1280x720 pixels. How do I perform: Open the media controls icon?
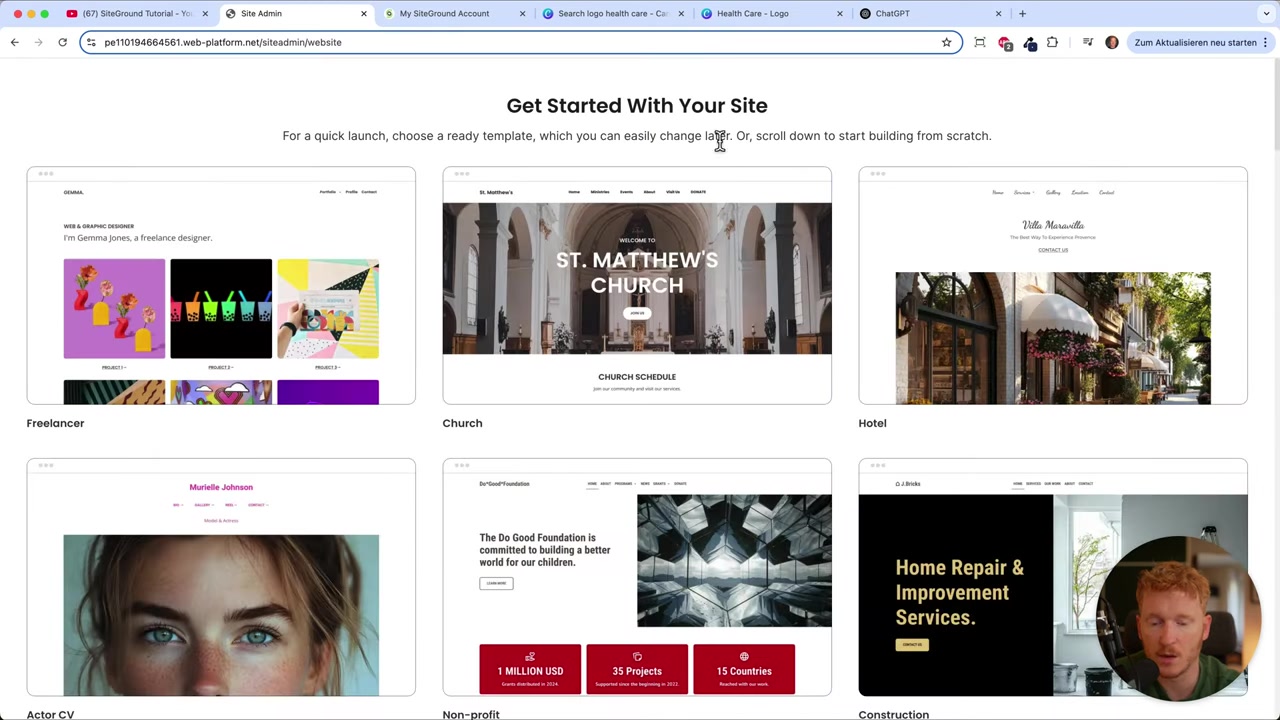(1088, 42)
